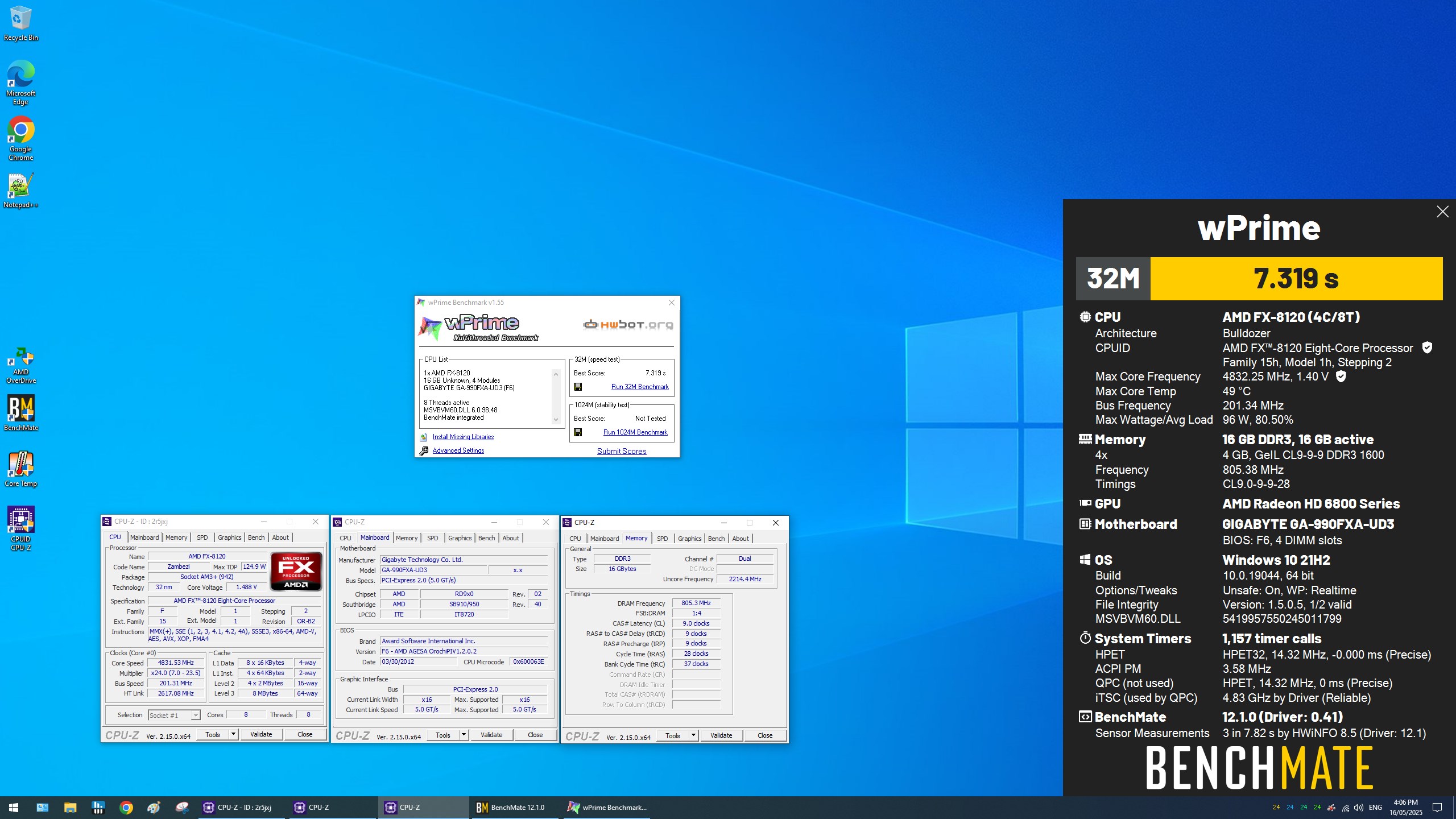Open the Notepad++ desktop shortcut
Image resolution: width=1456 pixels, height=819 pixels.
click(20, 191)
